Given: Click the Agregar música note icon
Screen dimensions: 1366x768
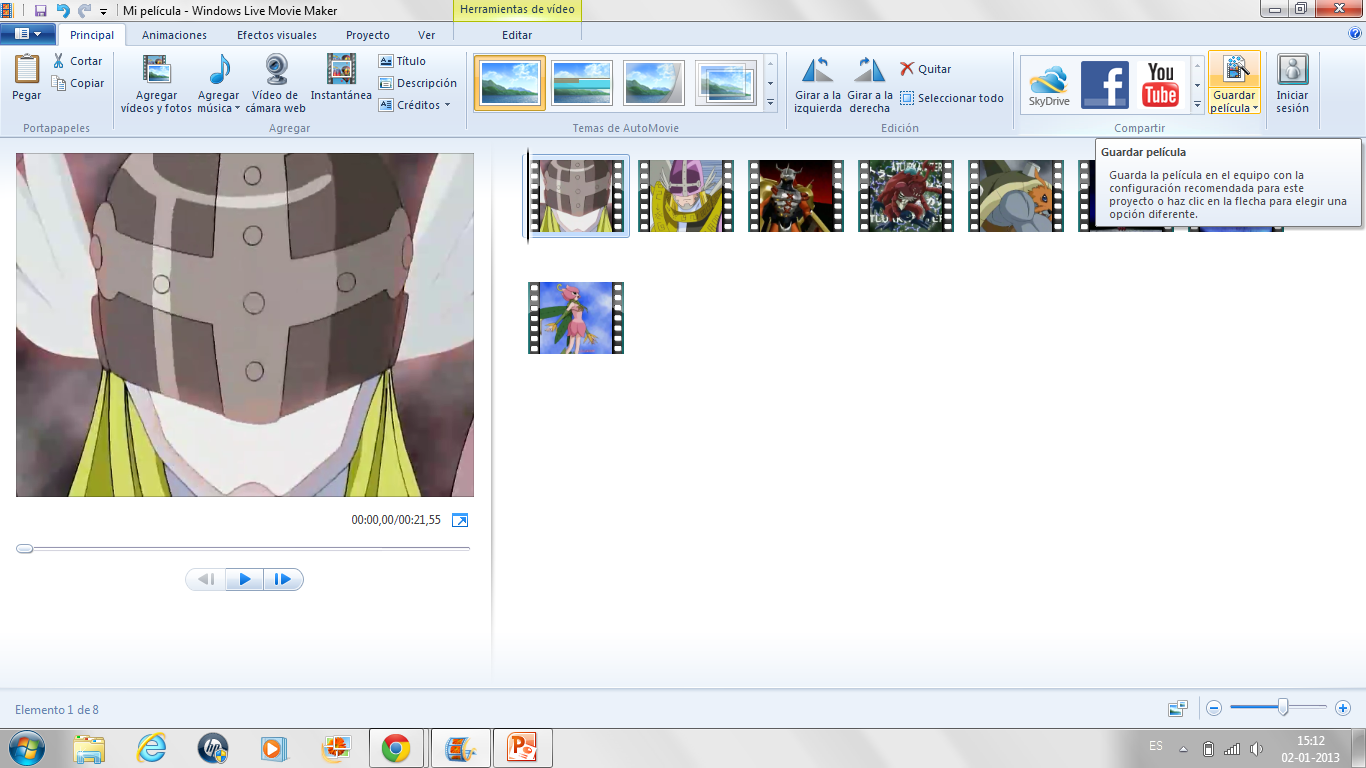Looking at the screenshot, I should coord(219,70).
